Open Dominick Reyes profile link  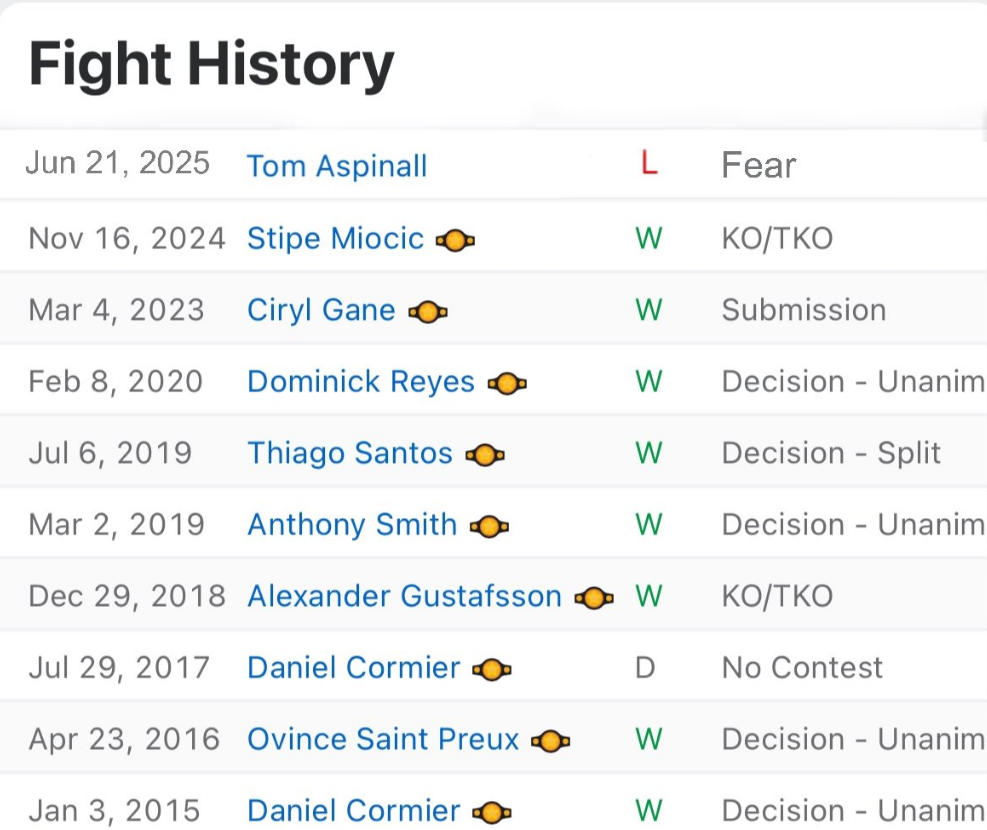coord(361,382)
